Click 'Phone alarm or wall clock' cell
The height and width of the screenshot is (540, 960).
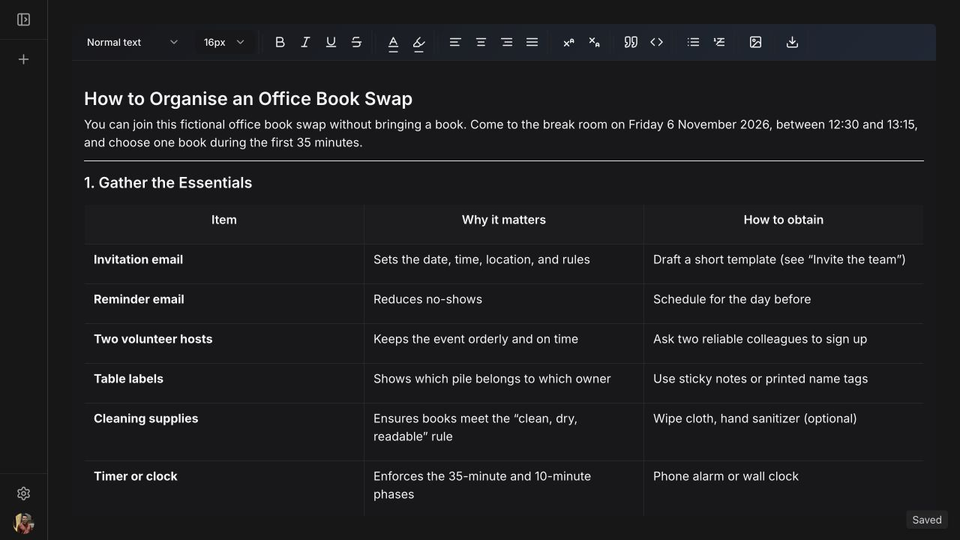(783, 488)
